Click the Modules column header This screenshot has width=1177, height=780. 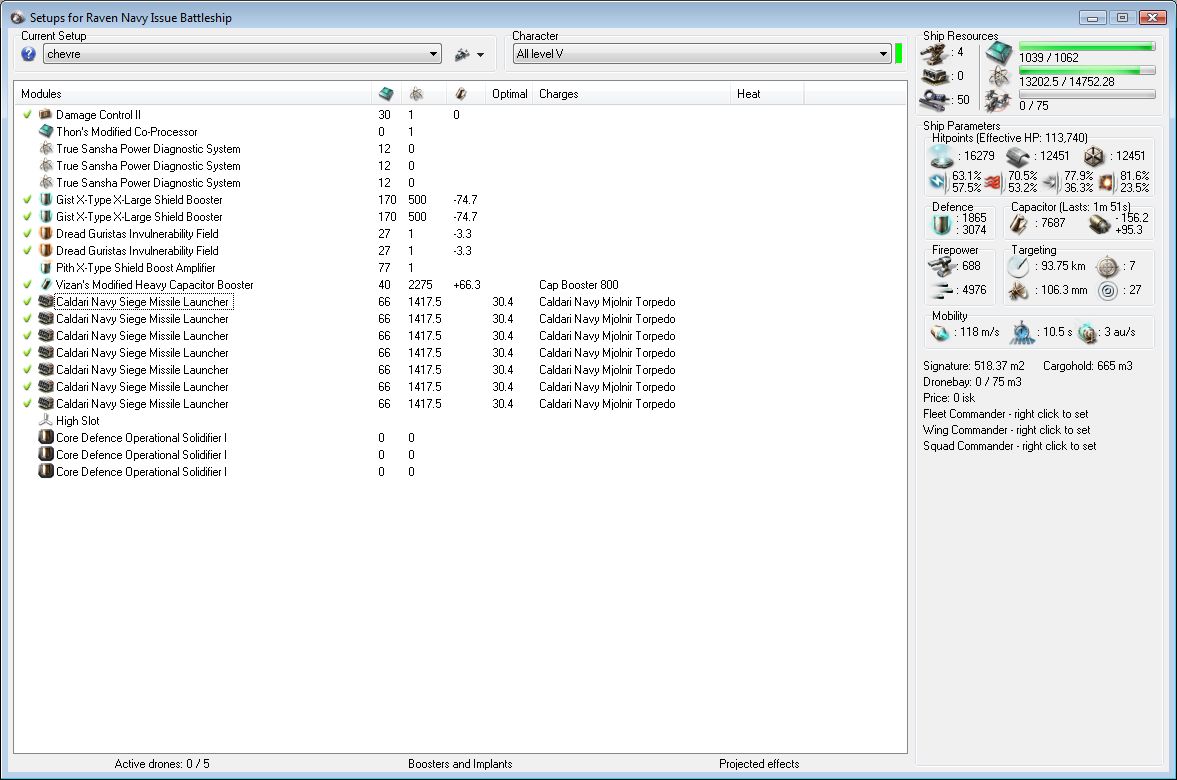pyautogui.click(x=192, y=94)
